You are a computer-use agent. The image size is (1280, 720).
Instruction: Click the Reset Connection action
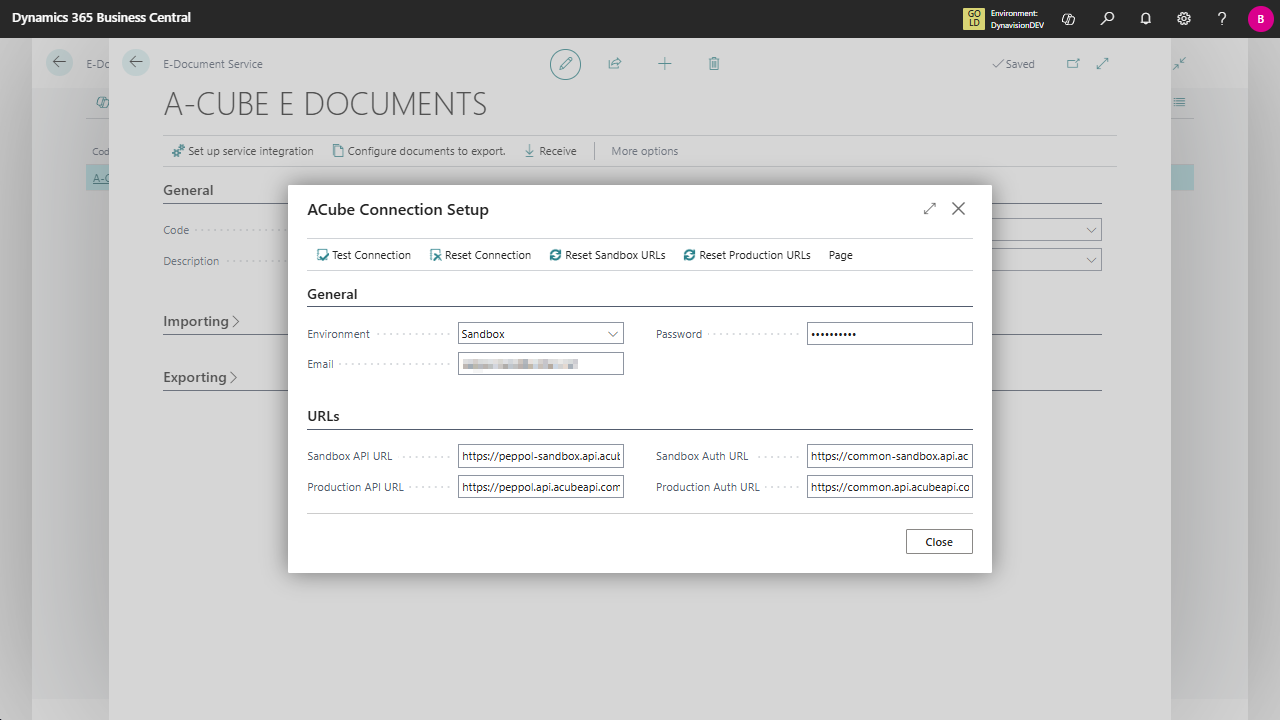click(480, 255)
